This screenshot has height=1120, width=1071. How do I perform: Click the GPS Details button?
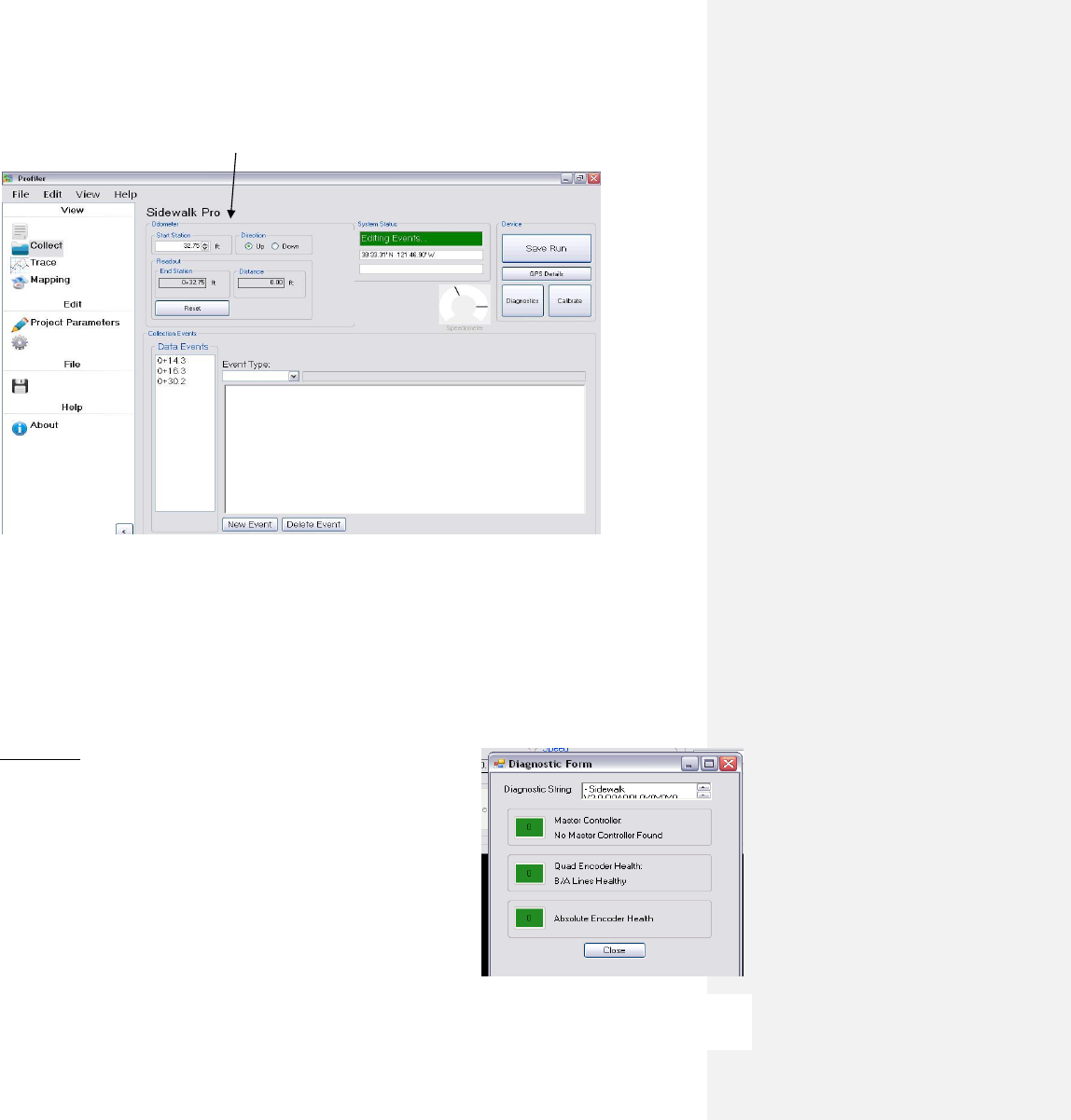click(547, 274)
